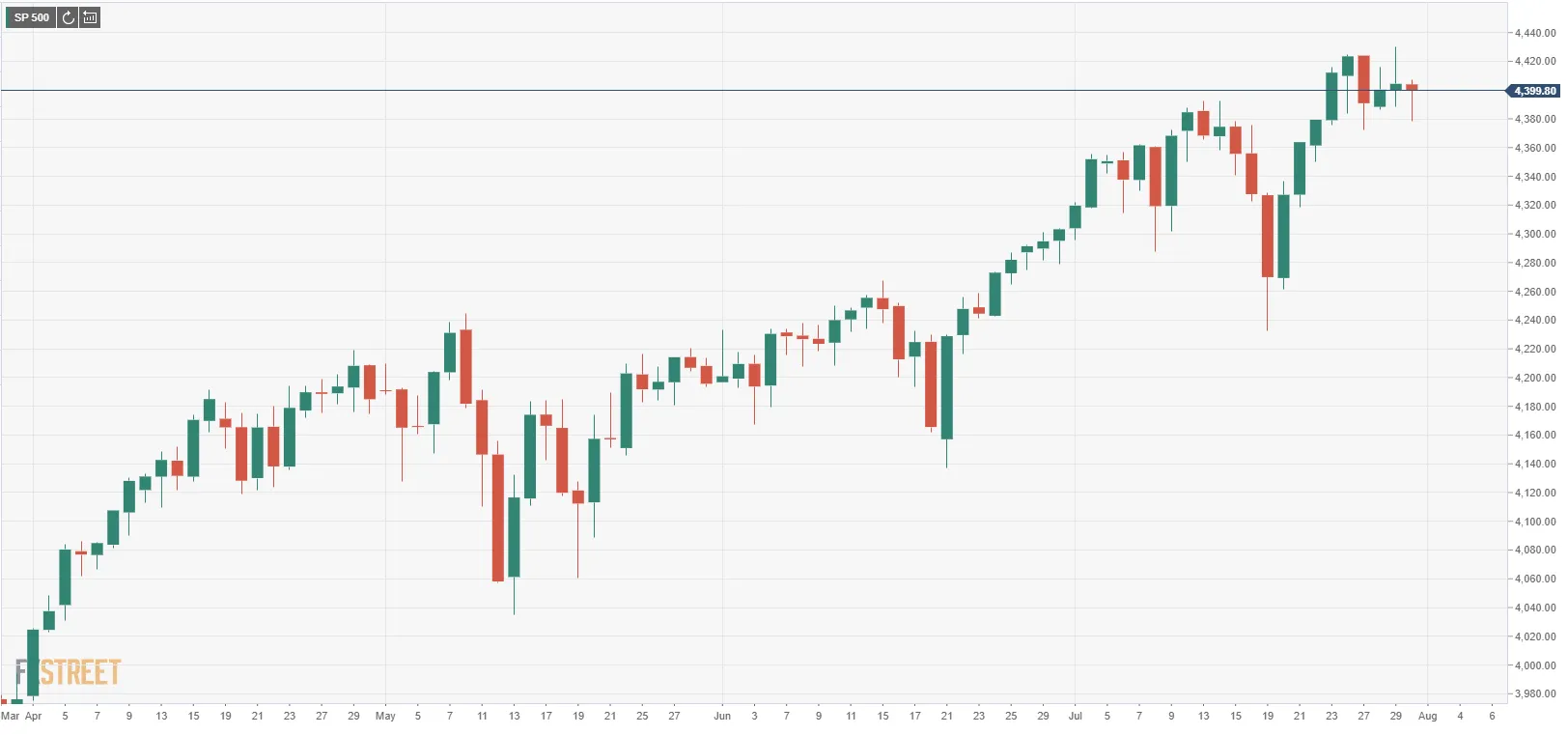Click the tall green candle above Jun 21 date
1568x735 pixels.
pyautogui.click(x=947, y=387)
